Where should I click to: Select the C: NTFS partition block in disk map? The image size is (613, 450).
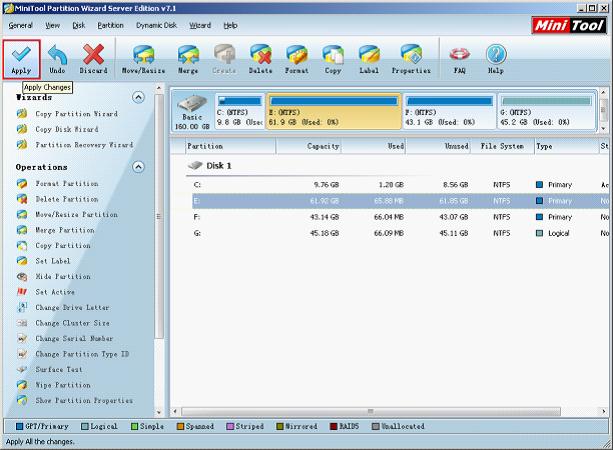click(240, 111)
